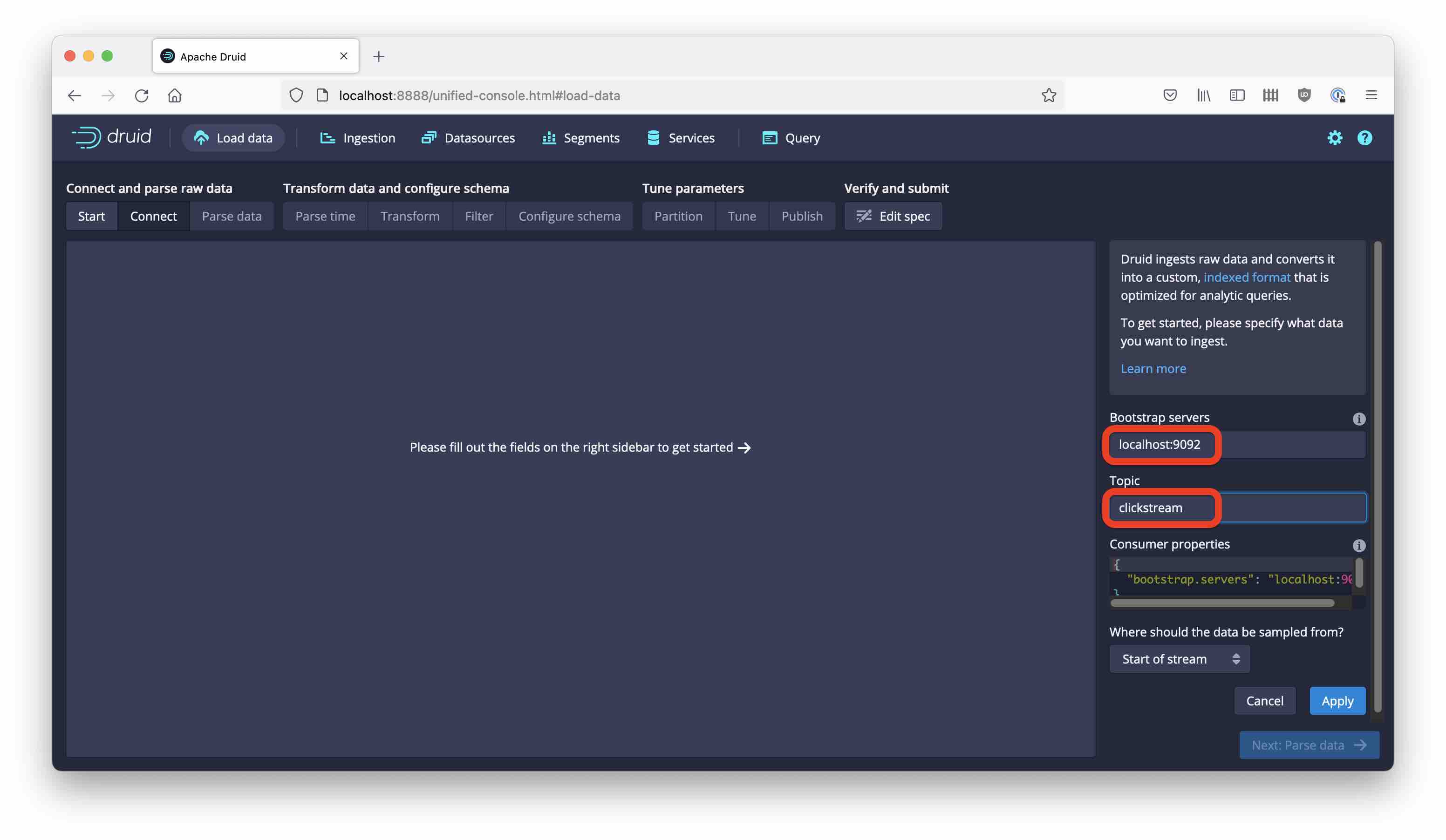
Task: Click the Druid logo in header
Action: [x=111, y=138]
